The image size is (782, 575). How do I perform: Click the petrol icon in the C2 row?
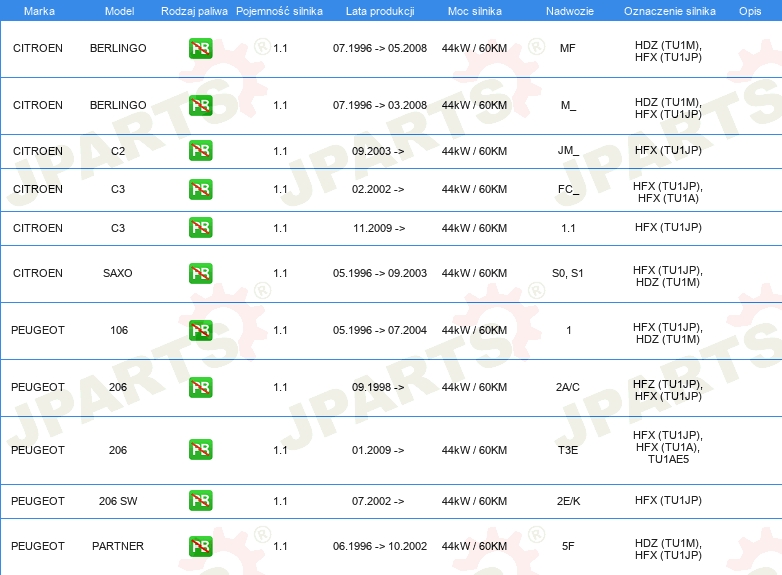click(200, 151)
